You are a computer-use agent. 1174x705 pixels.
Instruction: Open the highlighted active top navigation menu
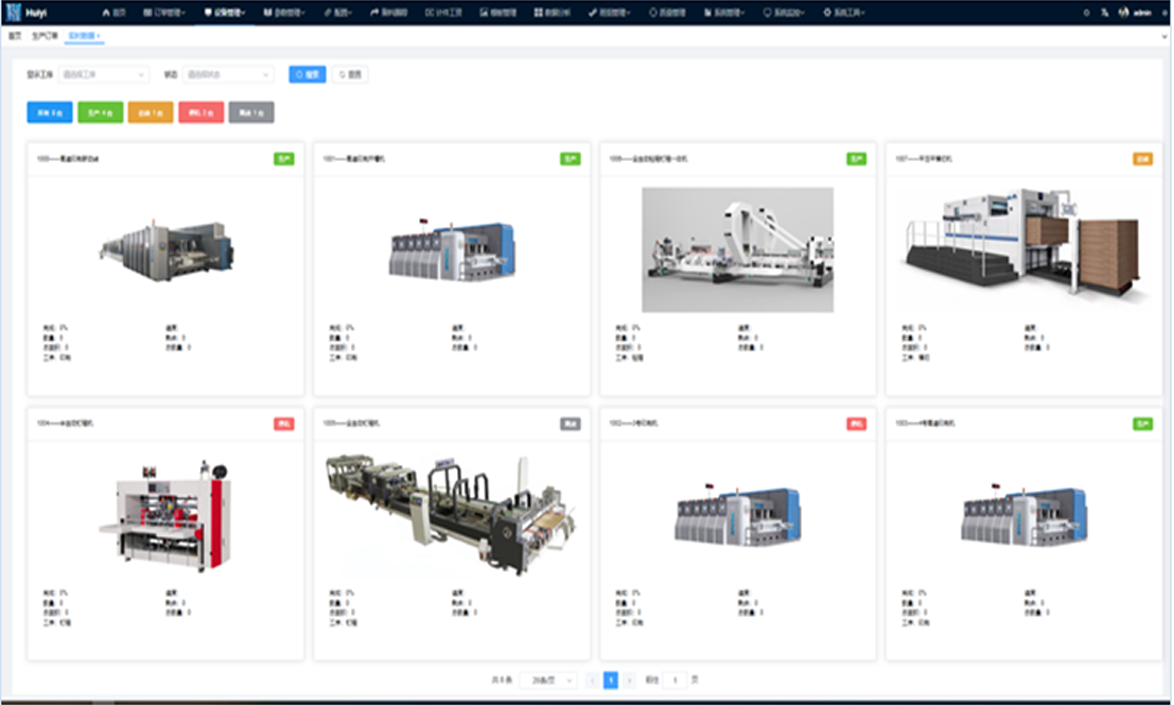pyautogui.click(x=225, y=13)
